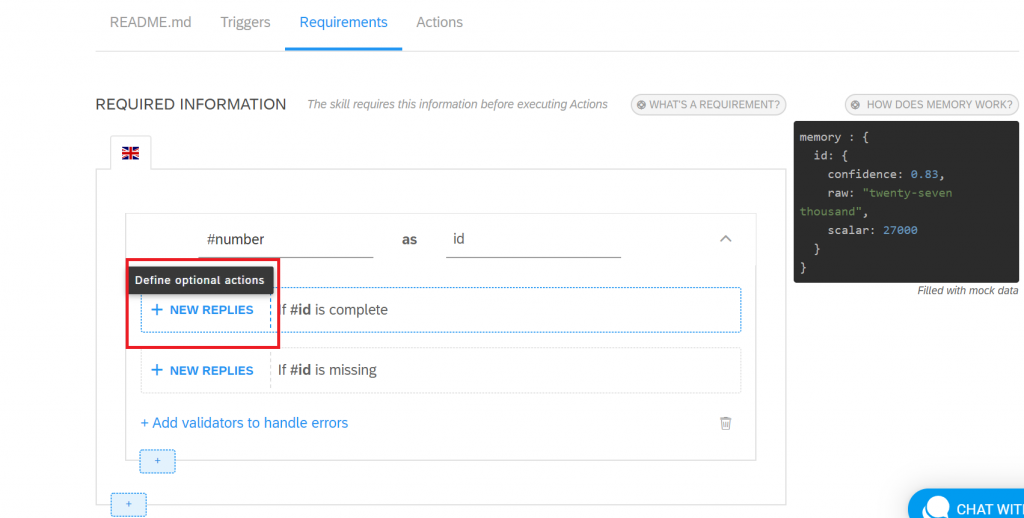Open the CHAT WITH bot bubble
Screen dimensions: 1024x518
point(966,504)
